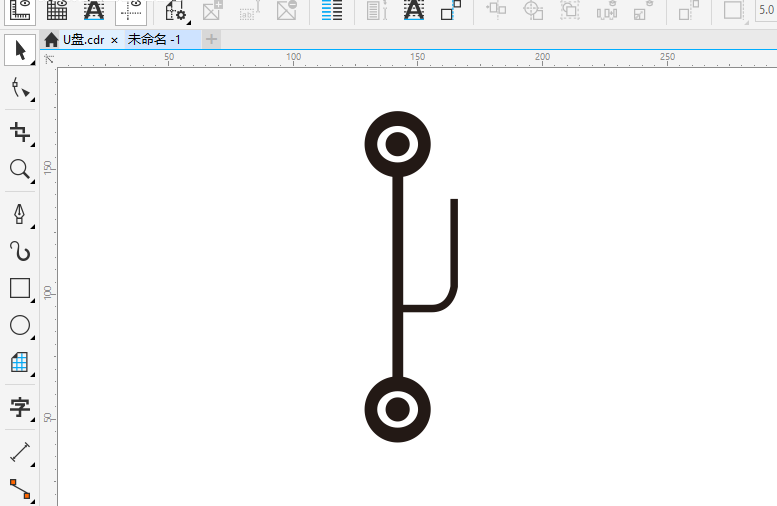Close the U盘.cdr tab

(114, 41)
